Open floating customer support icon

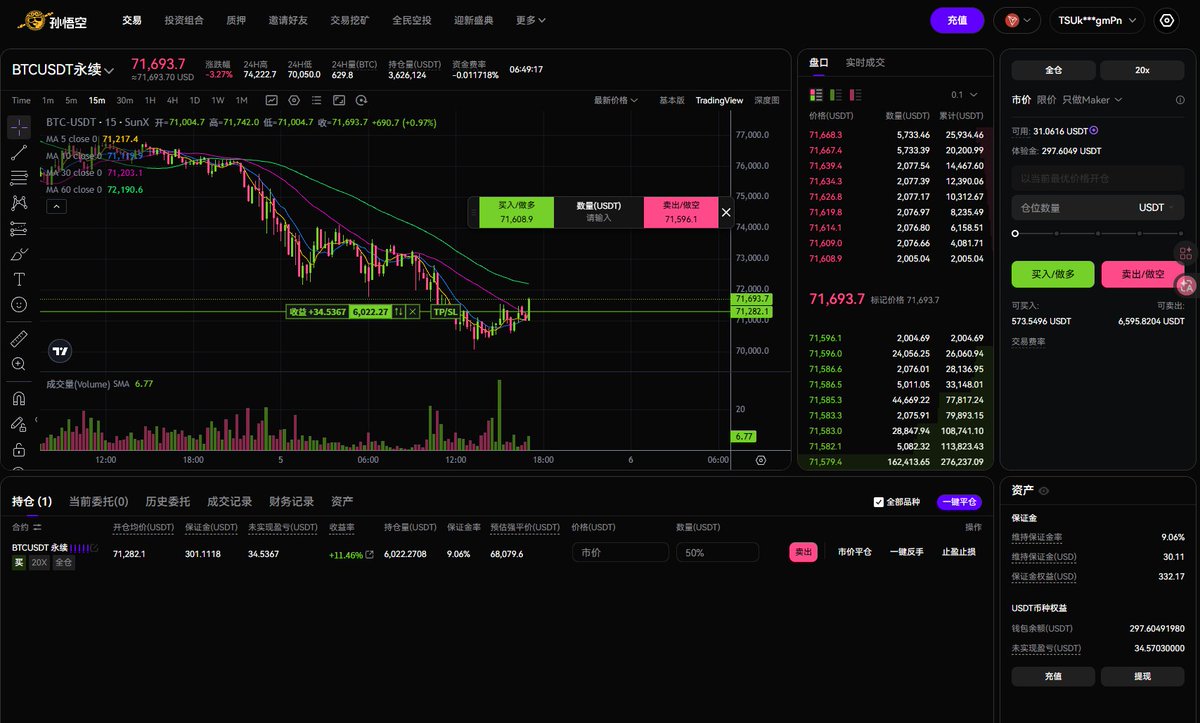tap(1186, 285)
